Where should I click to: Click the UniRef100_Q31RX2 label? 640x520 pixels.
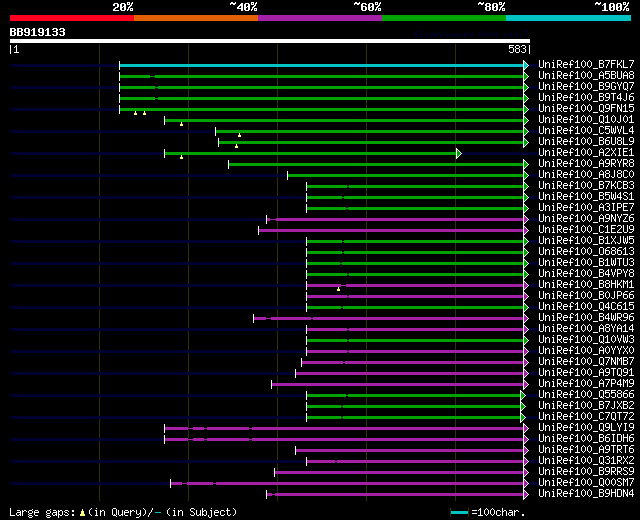586,461
